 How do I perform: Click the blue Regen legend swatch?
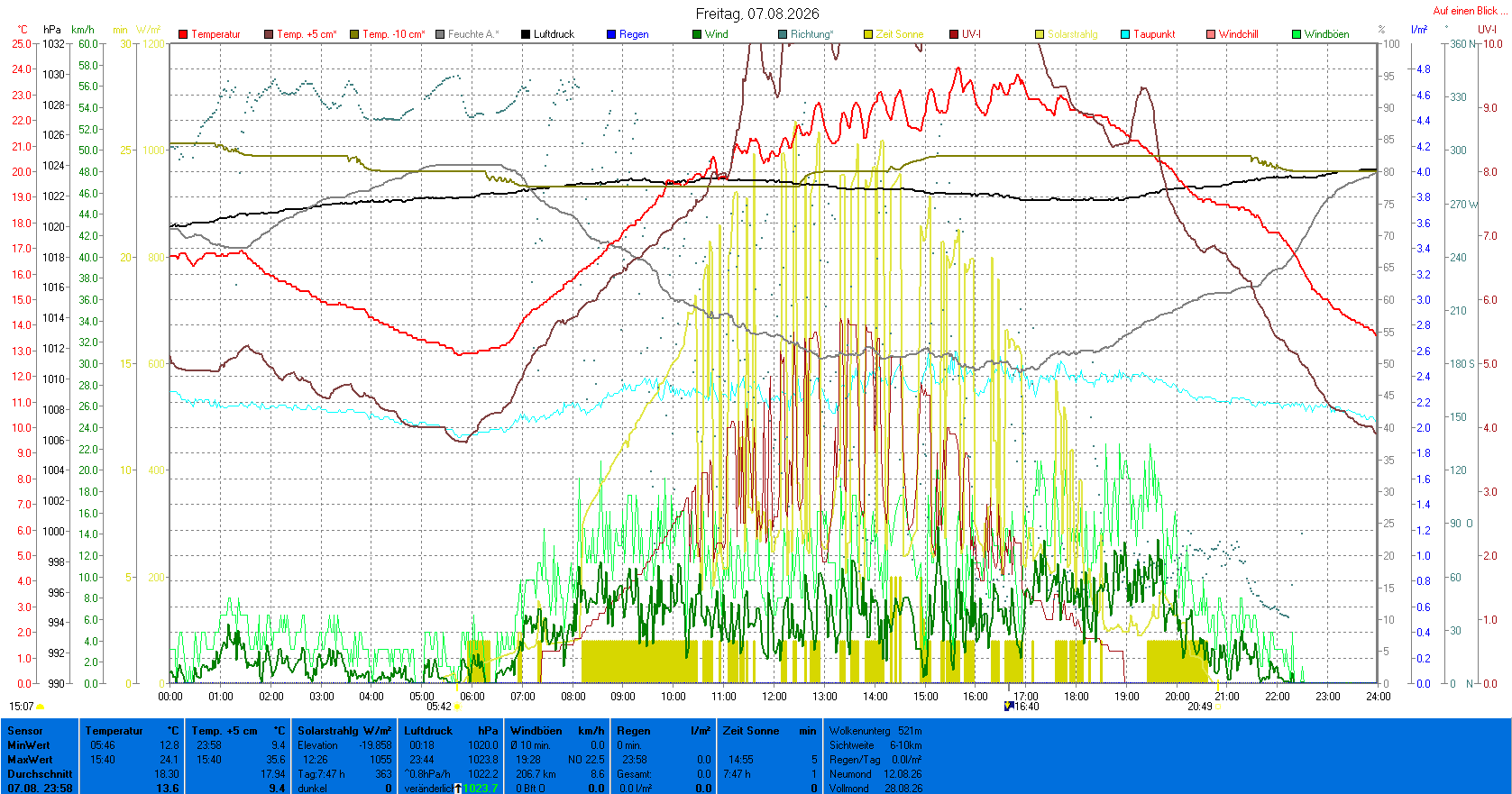click(611, 34)
